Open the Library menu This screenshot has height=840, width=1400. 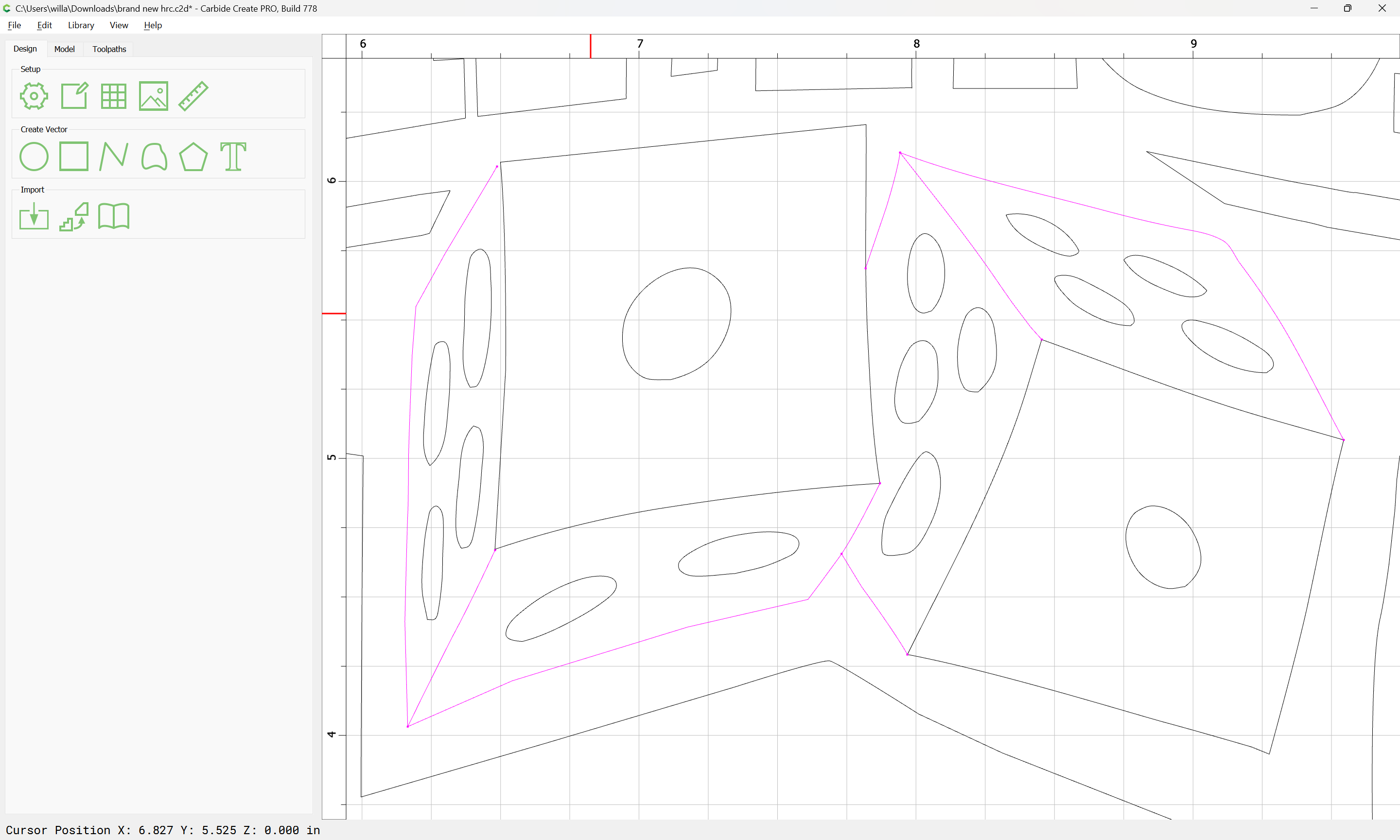(x=81, y=25)
